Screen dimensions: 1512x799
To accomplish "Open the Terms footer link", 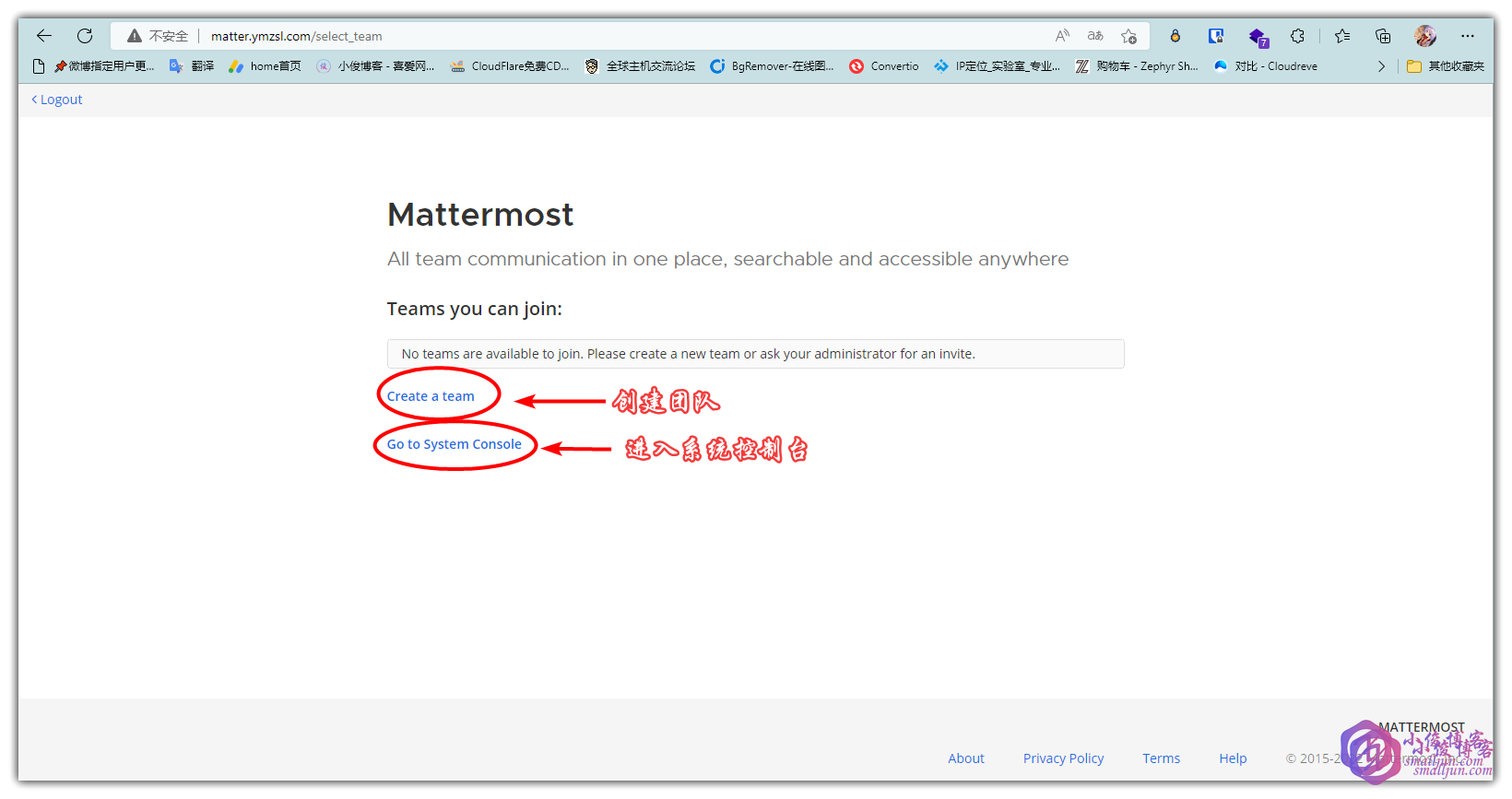I will [x=1161, y=758].
